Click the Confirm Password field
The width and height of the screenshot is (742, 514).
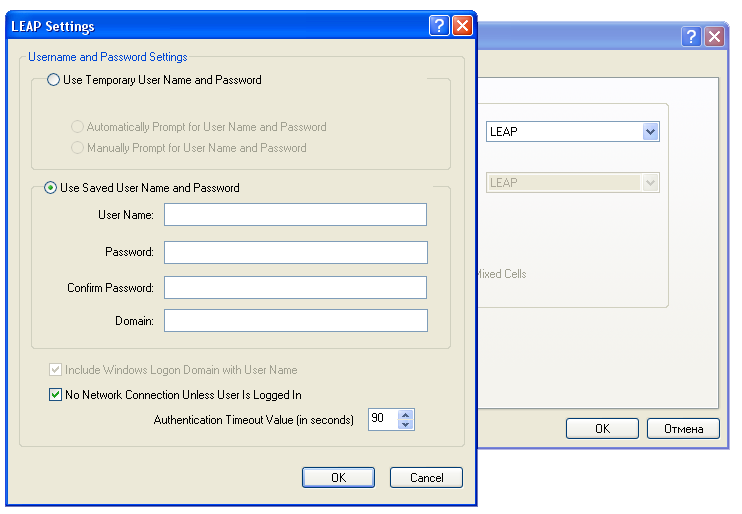[295, 288]
